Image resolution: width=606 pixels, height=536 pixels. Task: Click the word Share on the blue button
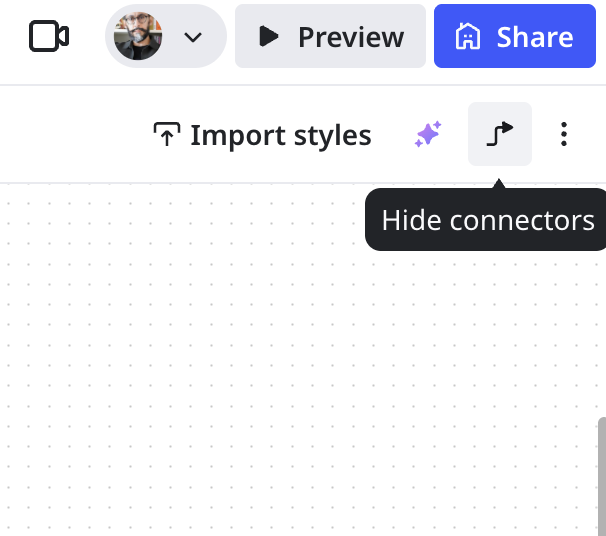tap(535, 37)
